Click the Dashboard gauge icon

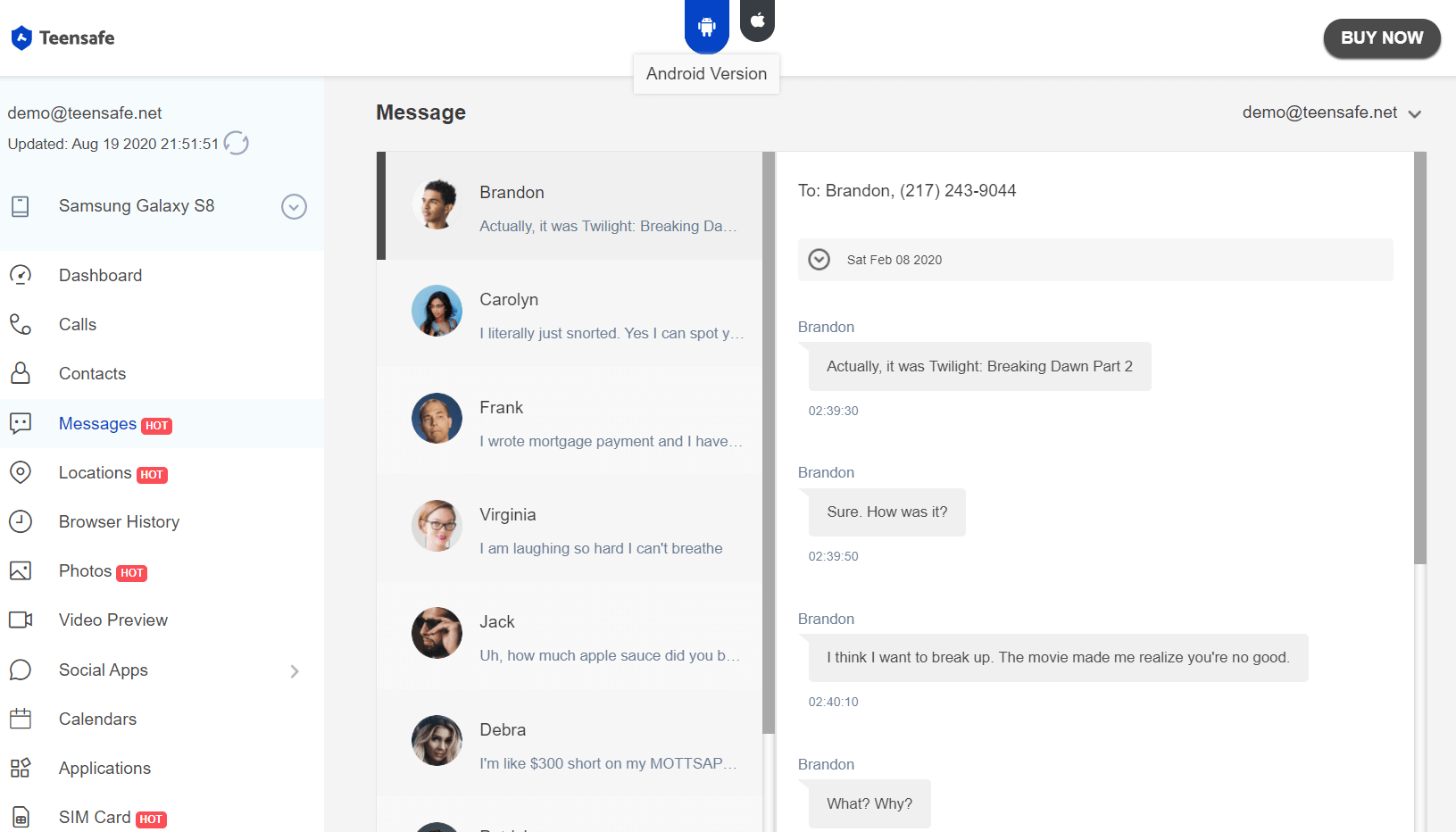coord(21,275)
